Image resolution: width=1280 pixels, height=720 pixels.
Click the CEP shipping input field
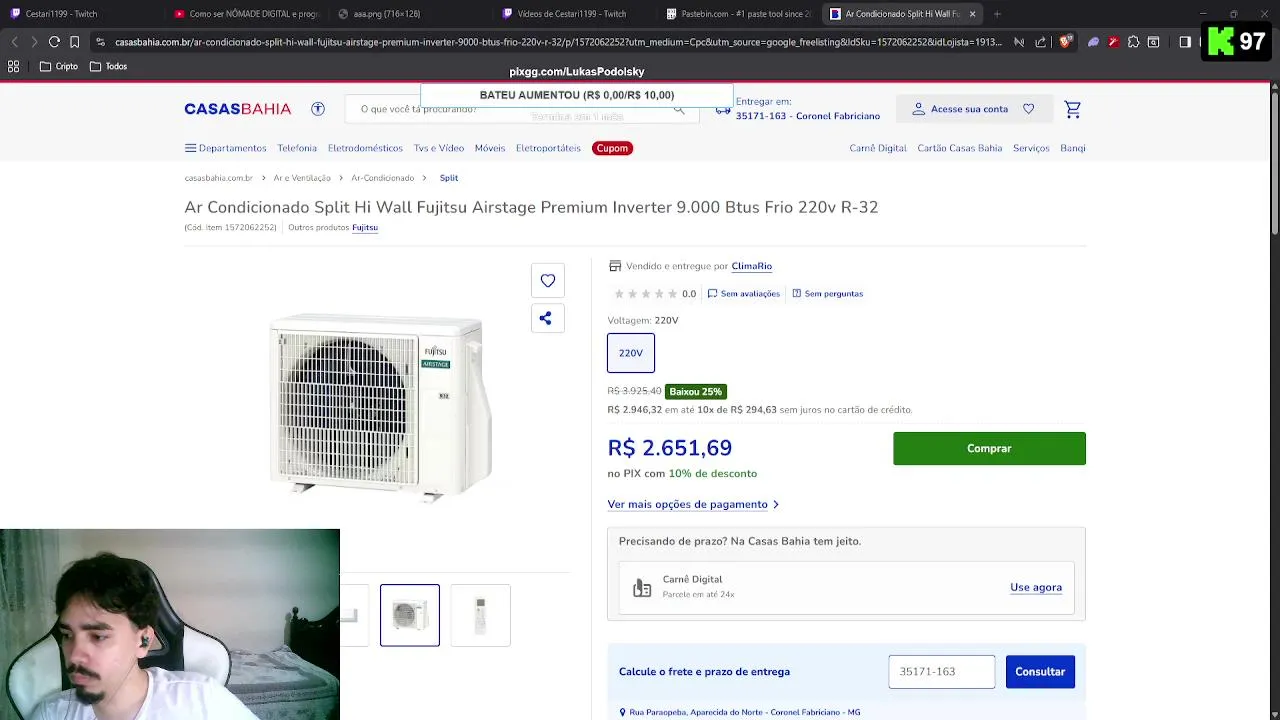[941, 672]
